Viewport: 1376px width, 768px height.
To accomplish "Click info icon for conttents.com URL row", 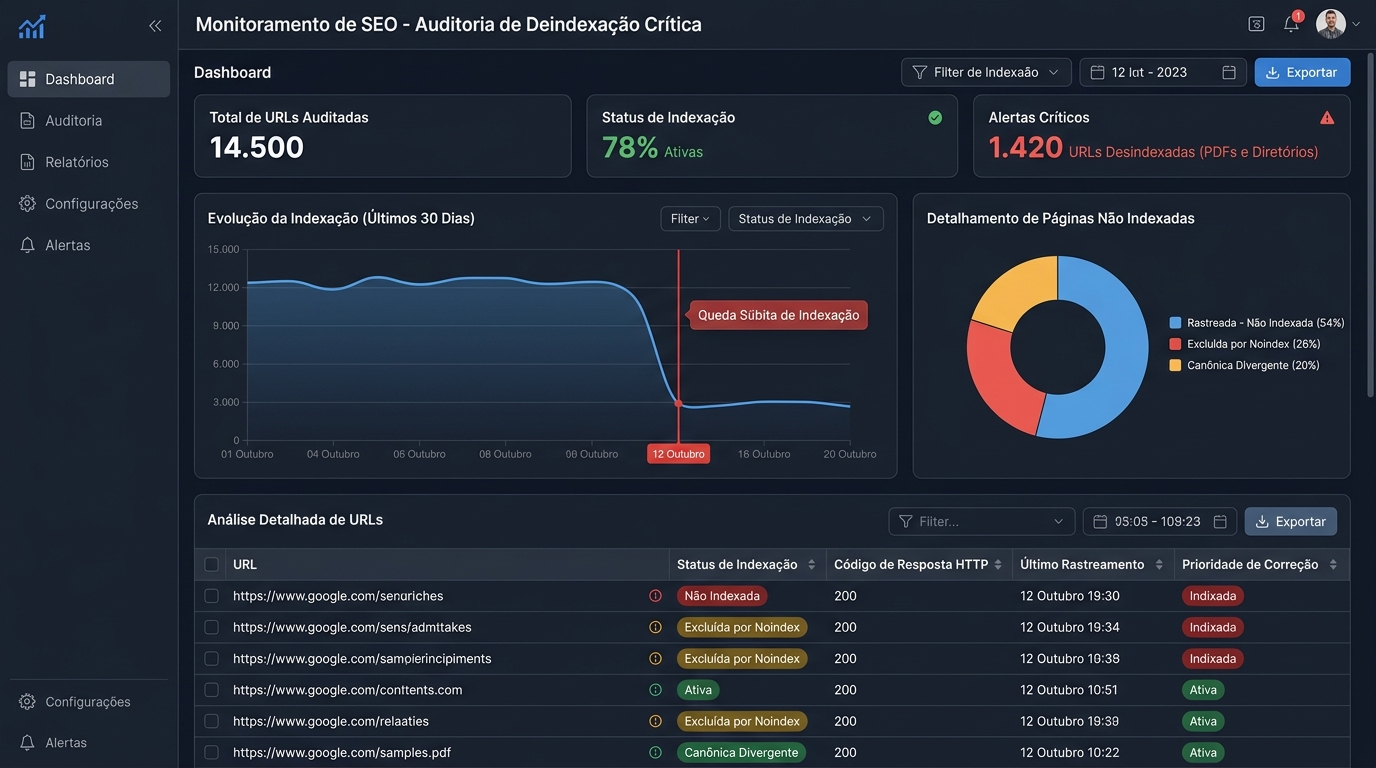I will pyautogui.click(x=655, y=690).
